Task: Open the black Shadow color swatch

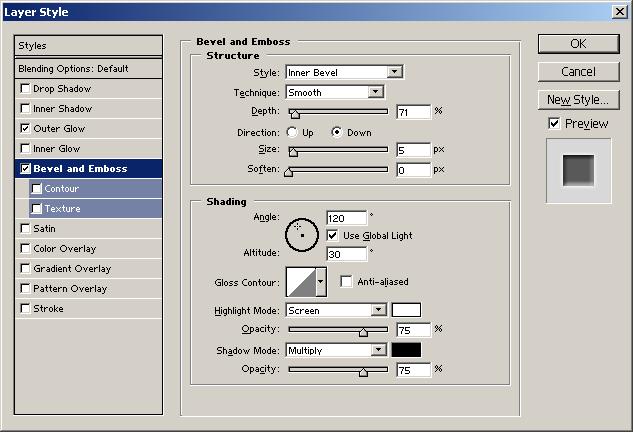Action: (x=406, y=350)
